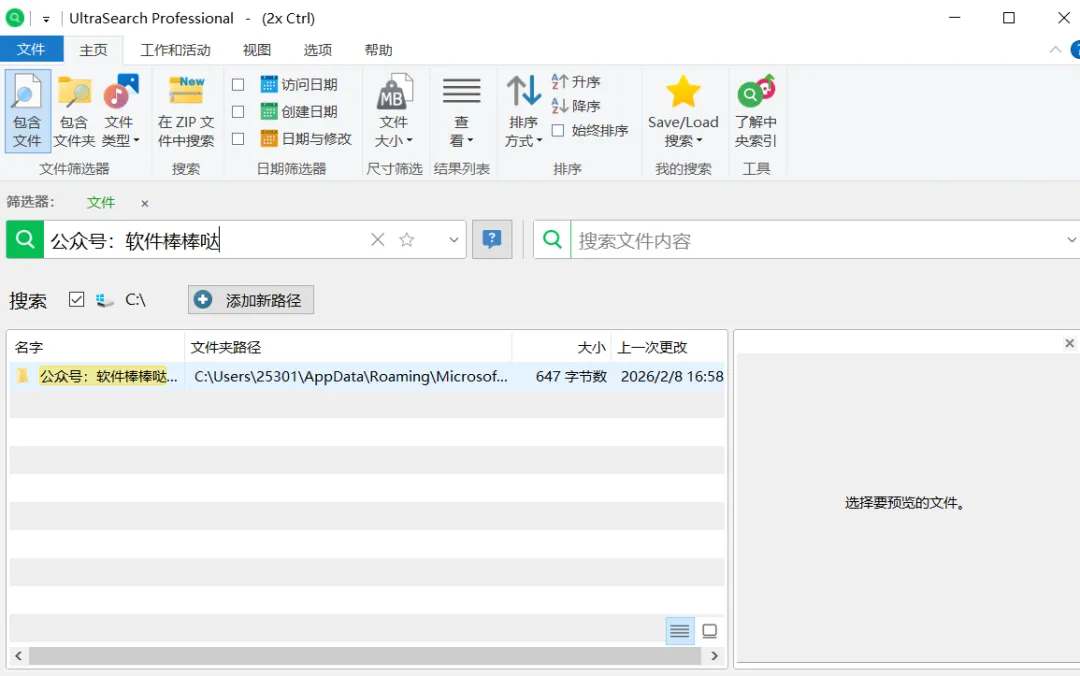Open the File (文件) menu tab
Viewport: 1080px width, 676px height.
point(31,50)
